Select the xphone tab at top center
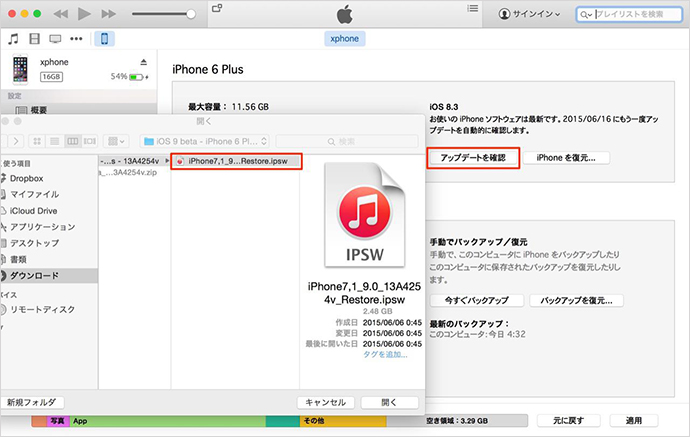690x437 pixels. point(345,39)
